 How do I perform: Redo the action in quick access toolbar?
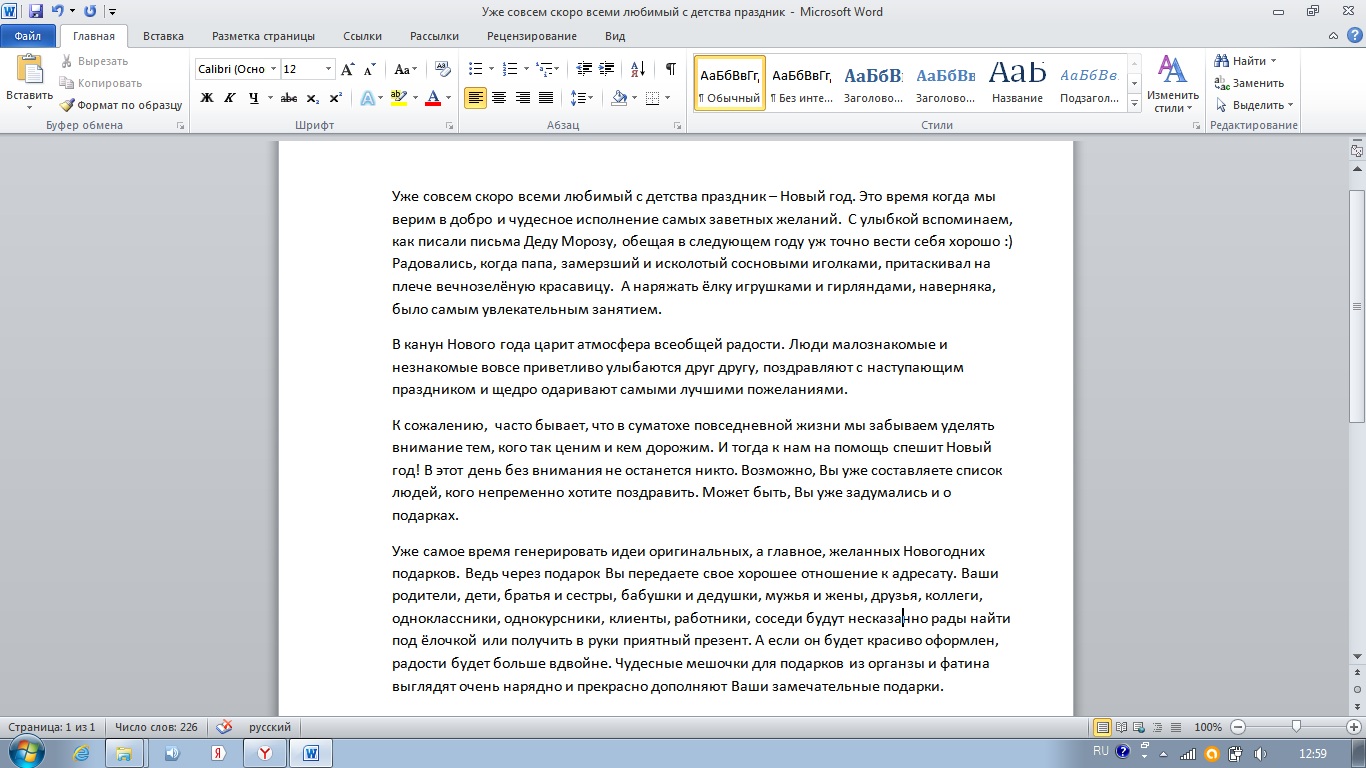pyautogui.click(x=91, y=12)
